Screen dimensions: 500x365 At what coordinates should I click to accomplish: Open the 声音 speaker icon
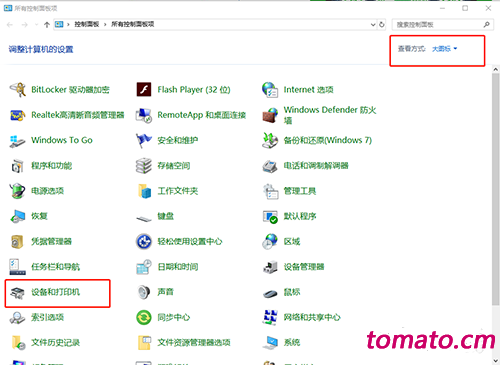[x=144, y=292]
